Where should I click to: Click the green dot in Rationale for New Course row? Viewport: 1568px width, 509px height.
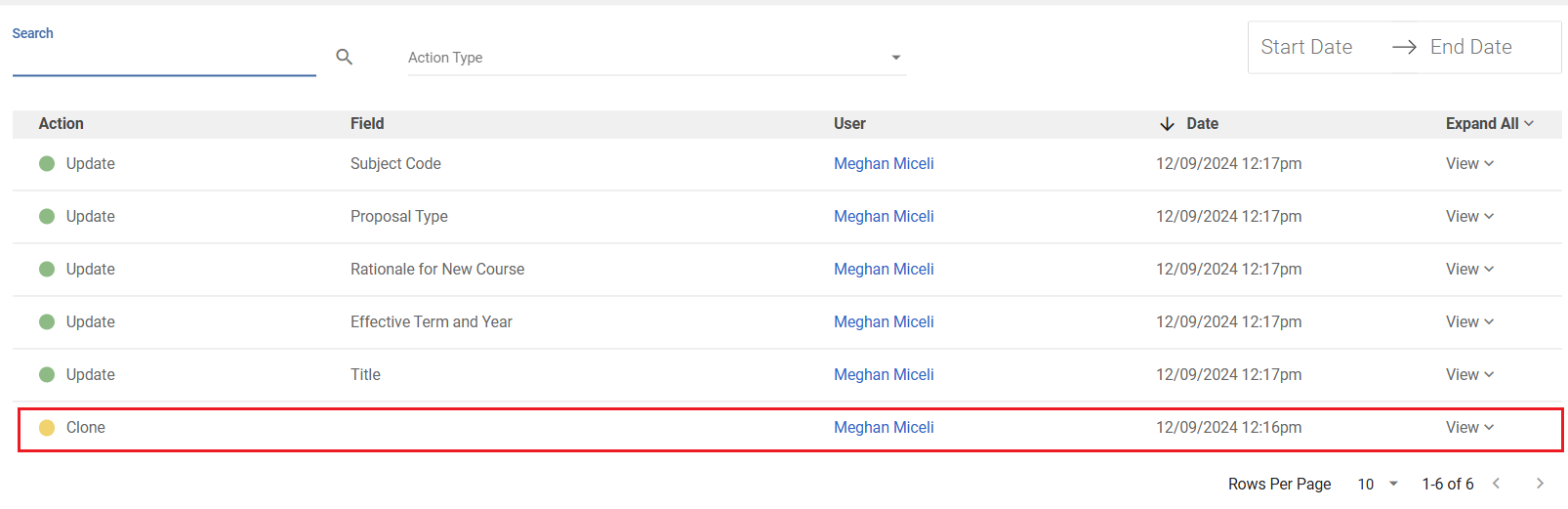(47, 270)
